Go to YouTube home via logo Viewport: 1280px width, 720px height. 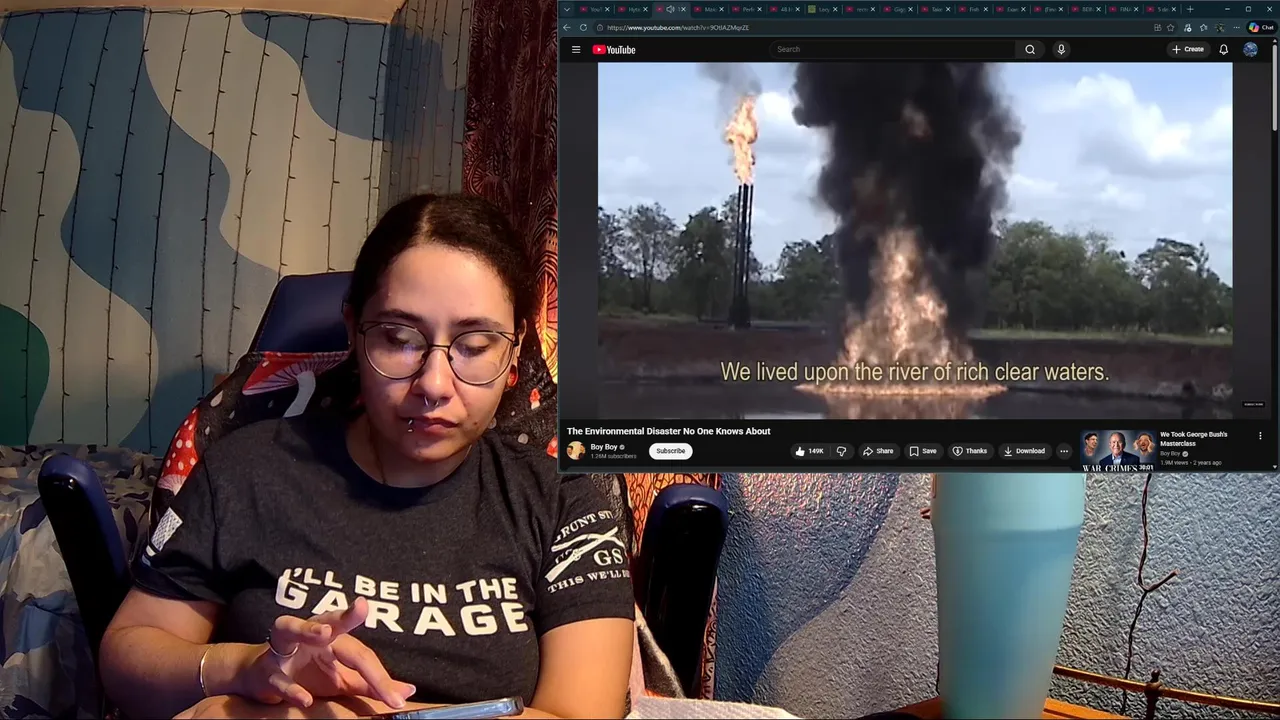(614, 49)
